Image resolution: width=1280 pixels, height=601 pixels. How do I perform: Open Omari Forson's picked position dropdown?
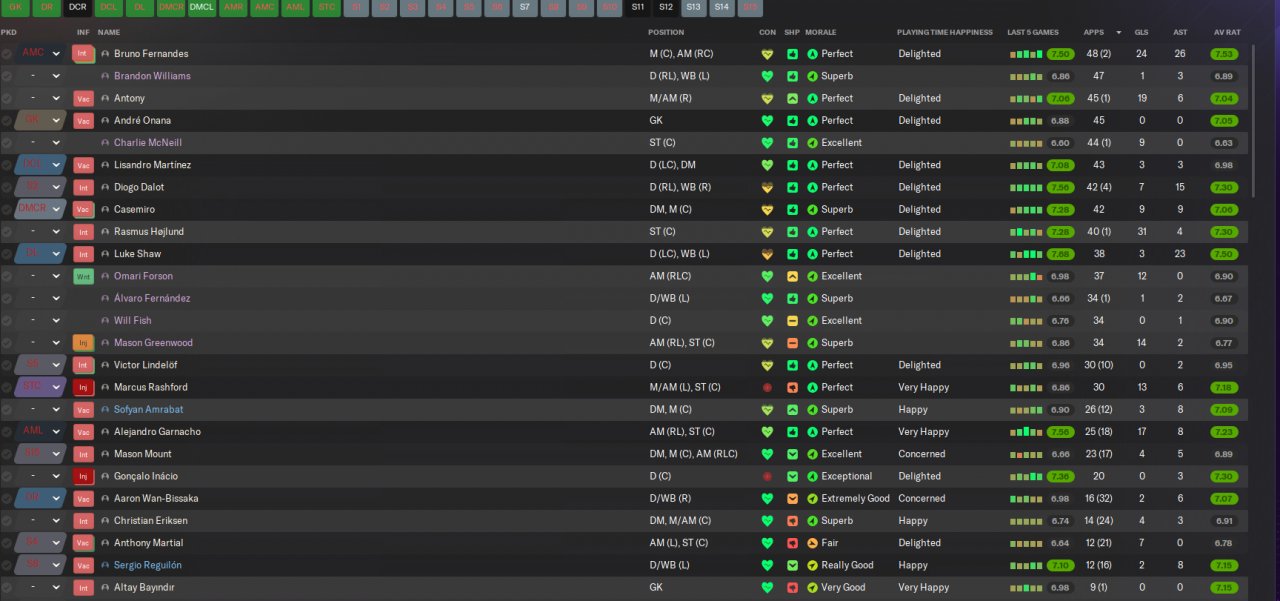pos(41,276)
